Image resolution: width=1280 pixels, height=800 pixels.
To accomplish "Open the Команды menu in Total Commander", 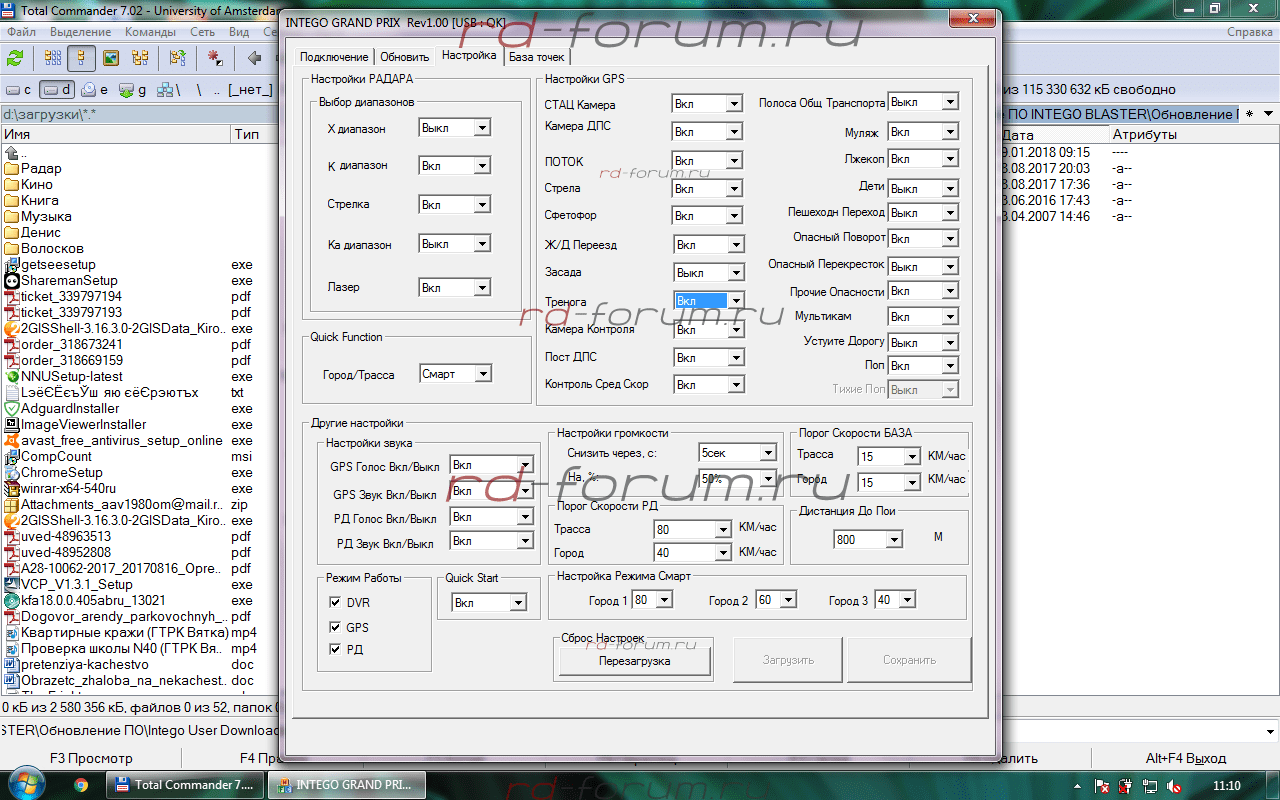I will pos(151,32).
